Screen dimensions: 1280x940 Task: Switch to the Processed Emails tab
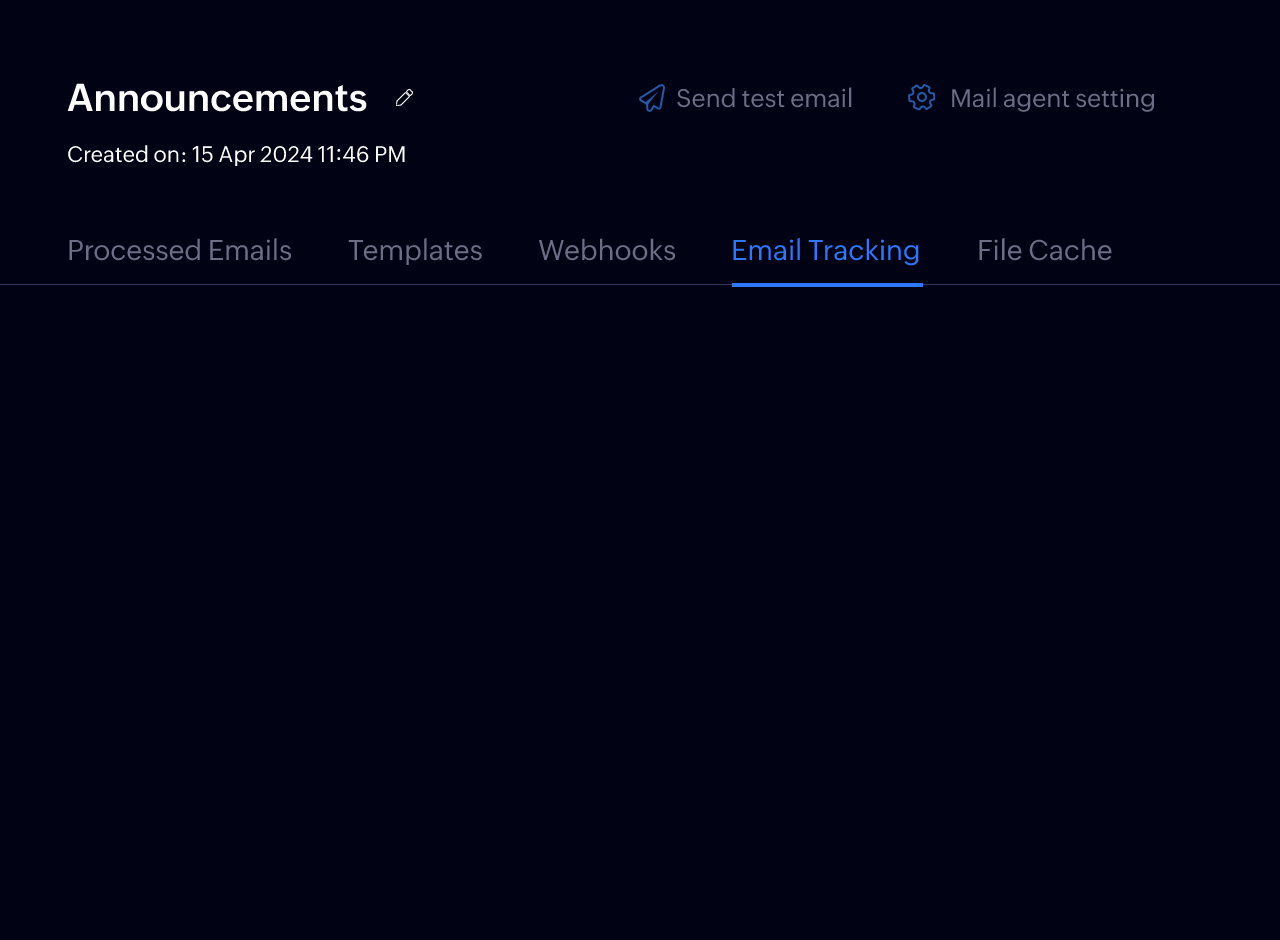tap(179, 250)
